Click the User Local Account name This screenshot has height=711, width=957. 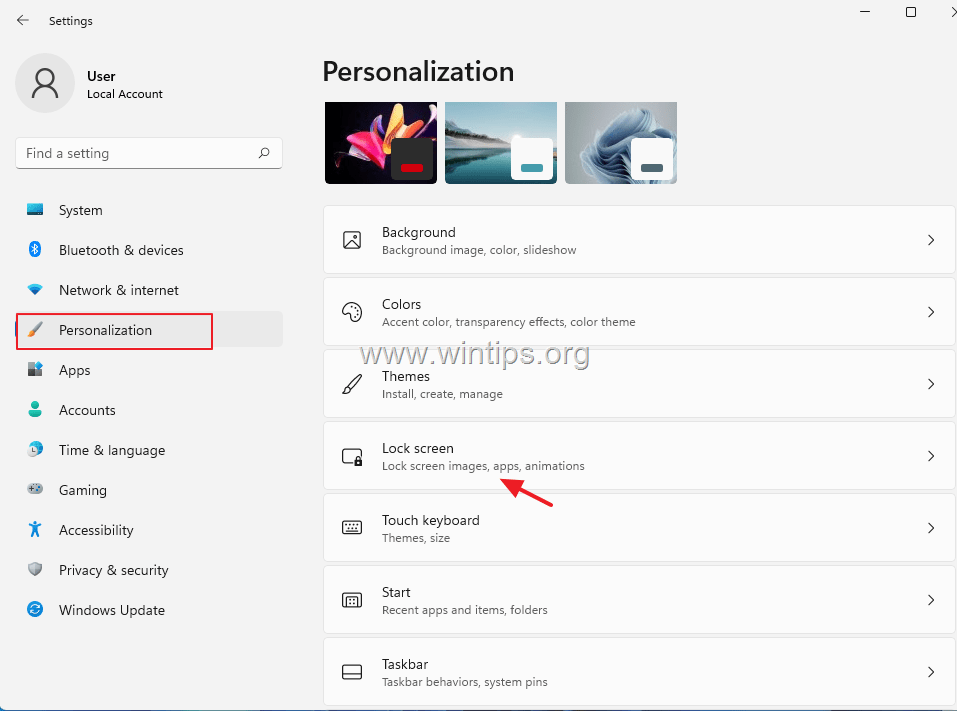[125, 84]
